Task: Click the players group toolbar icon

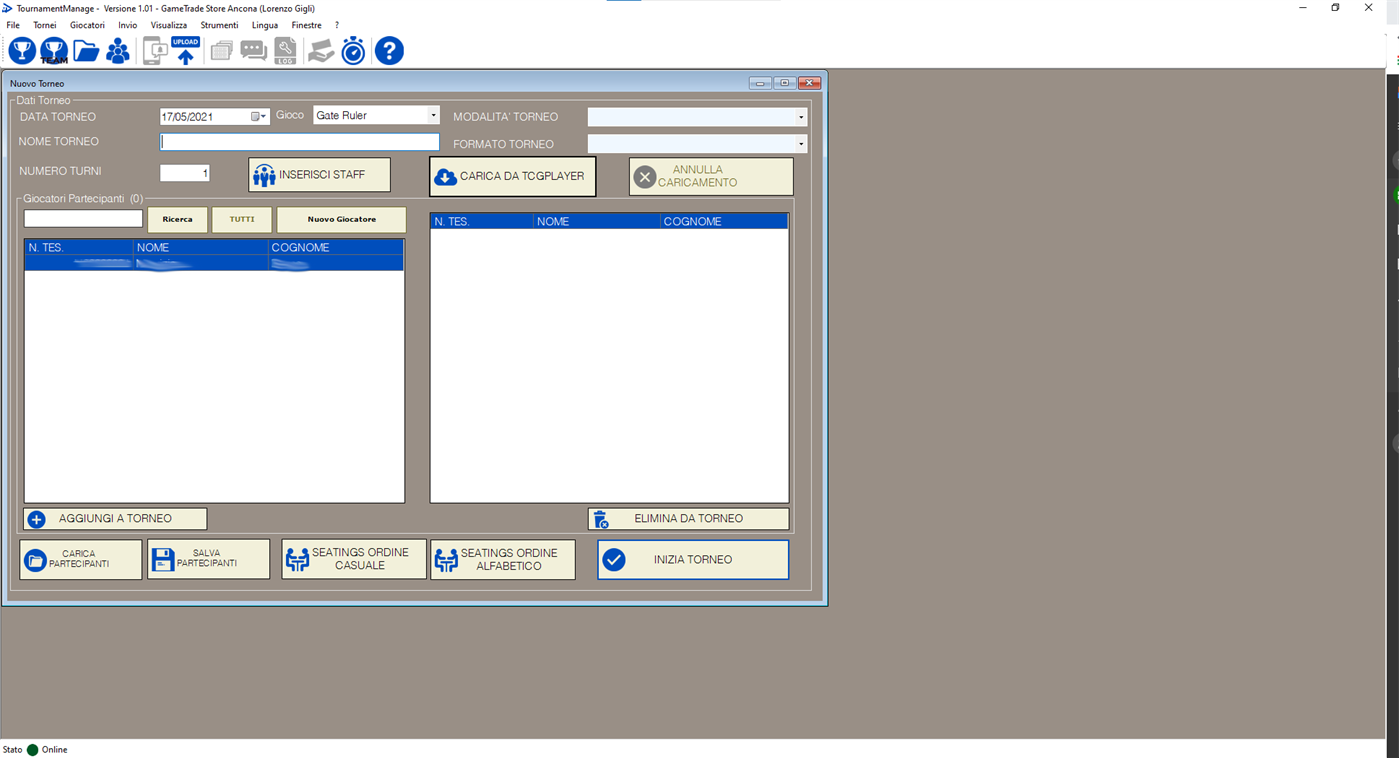Action: click(118, 51)
